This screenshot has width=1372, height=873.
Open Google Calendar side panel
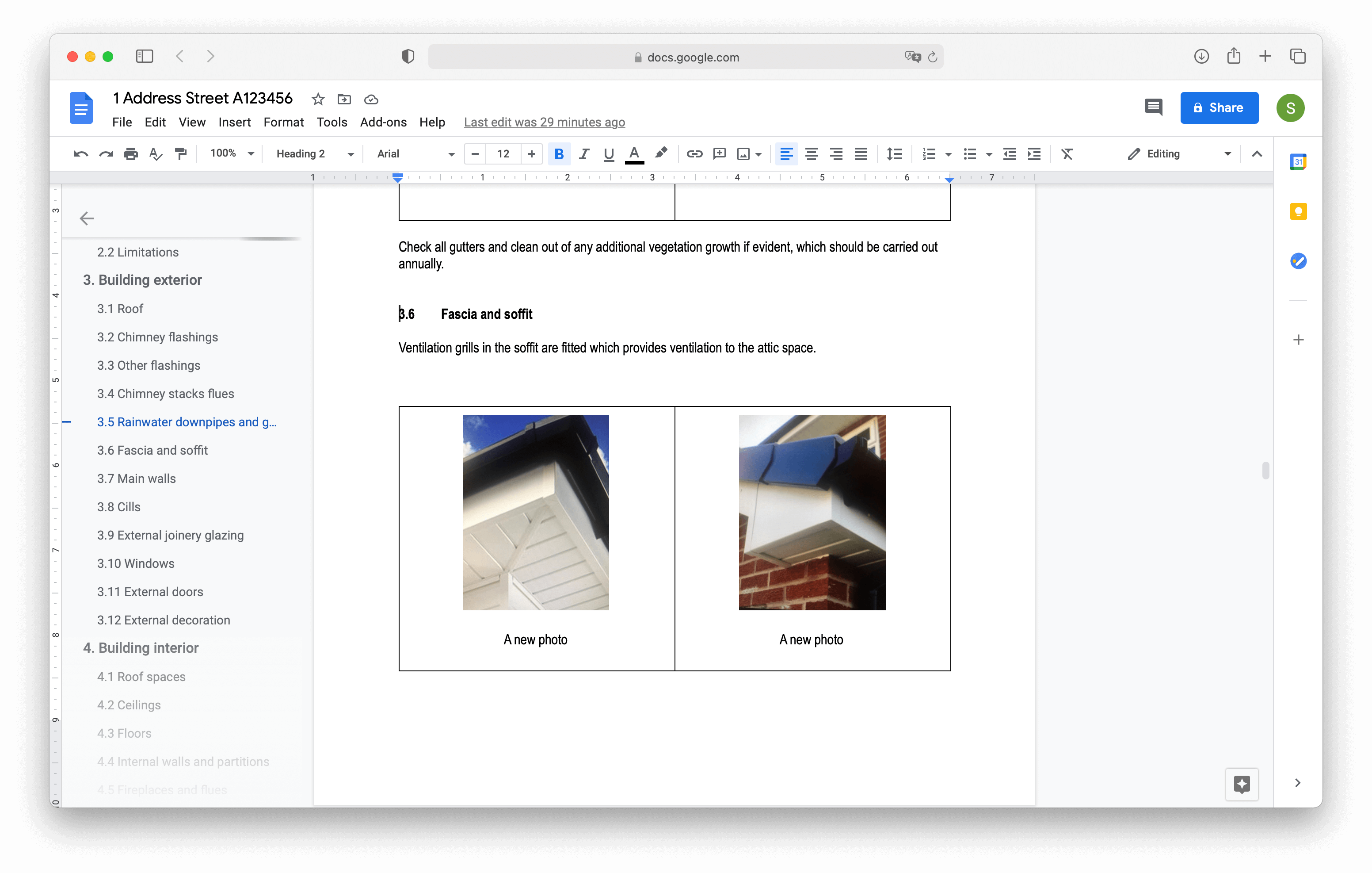(1298, 162)
